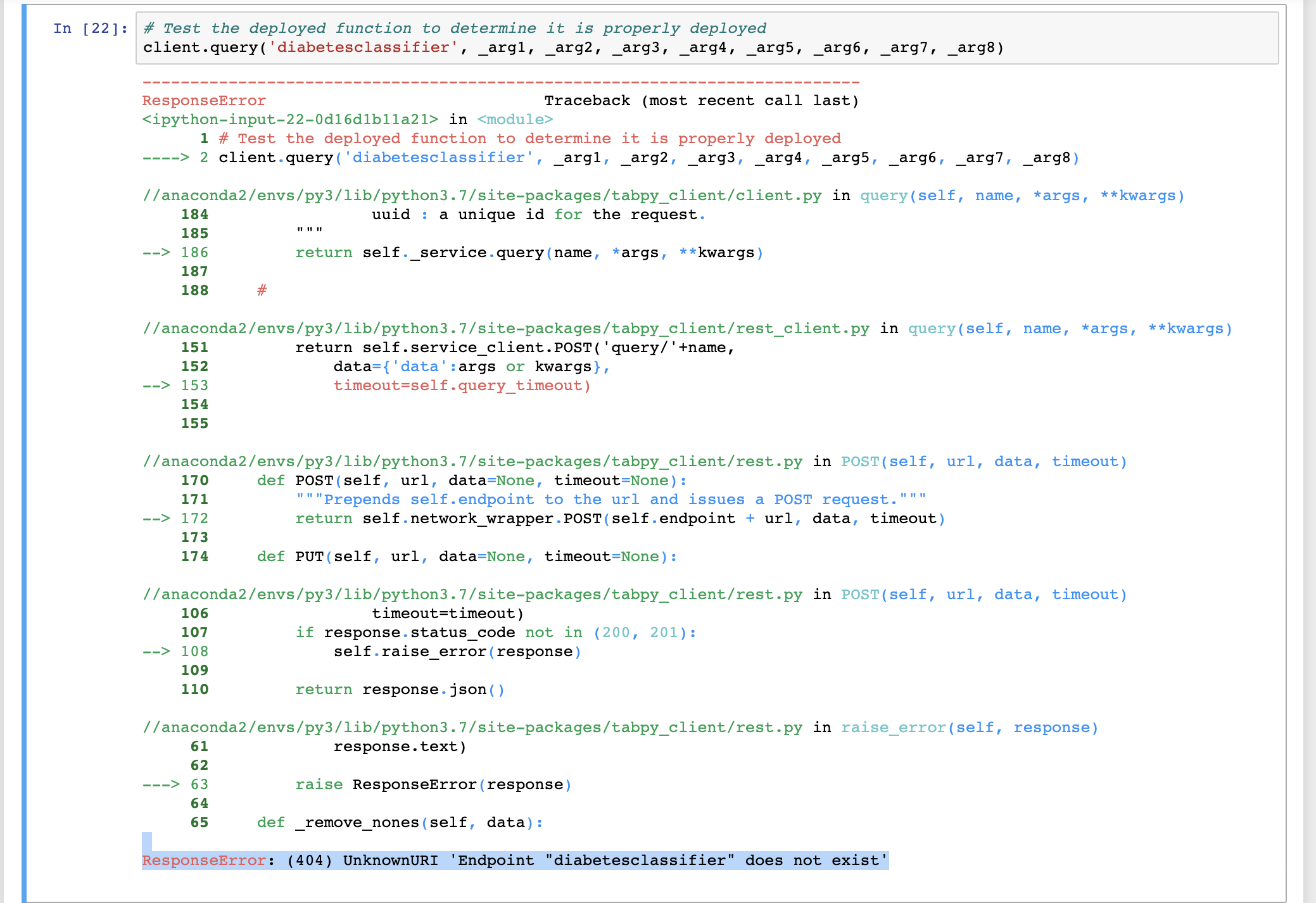Click the 'diabetesclassifier' string in the input cell
This screenshot has height=903, width=1316.
[x=363, y=47]
